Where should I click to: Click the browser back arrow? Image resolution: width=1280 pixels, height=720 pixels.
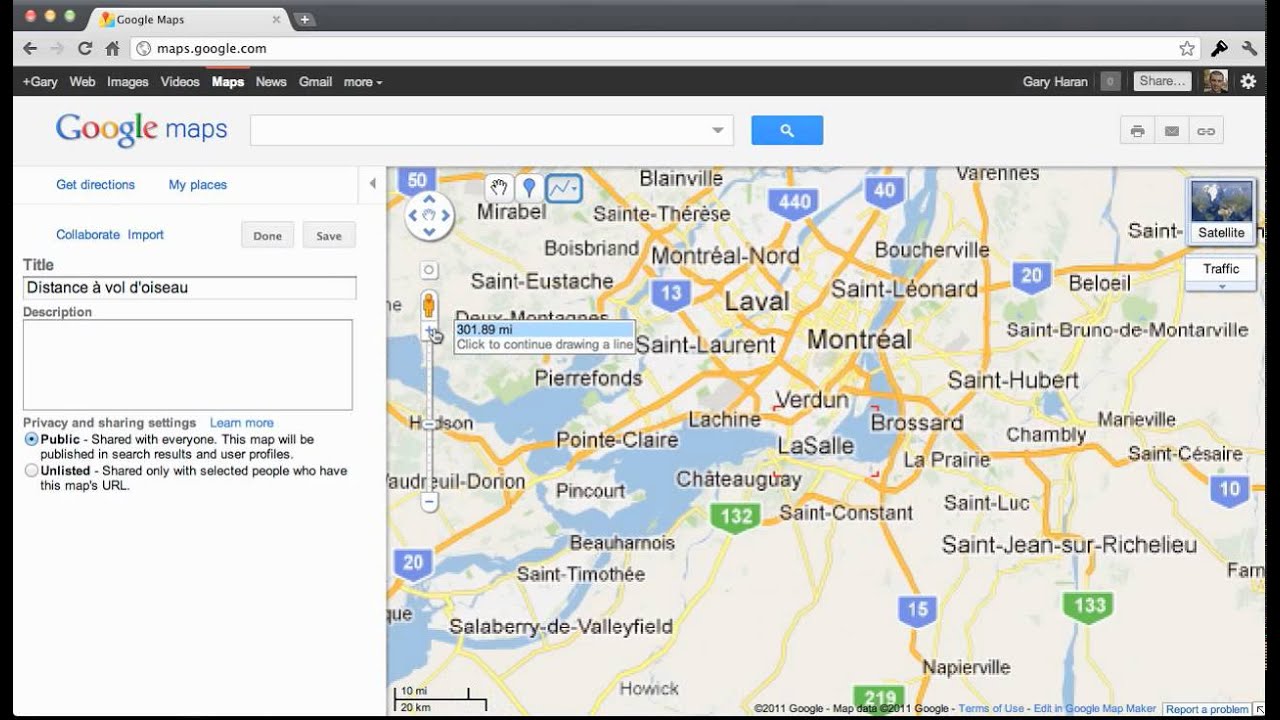click(x=30, y=48)
